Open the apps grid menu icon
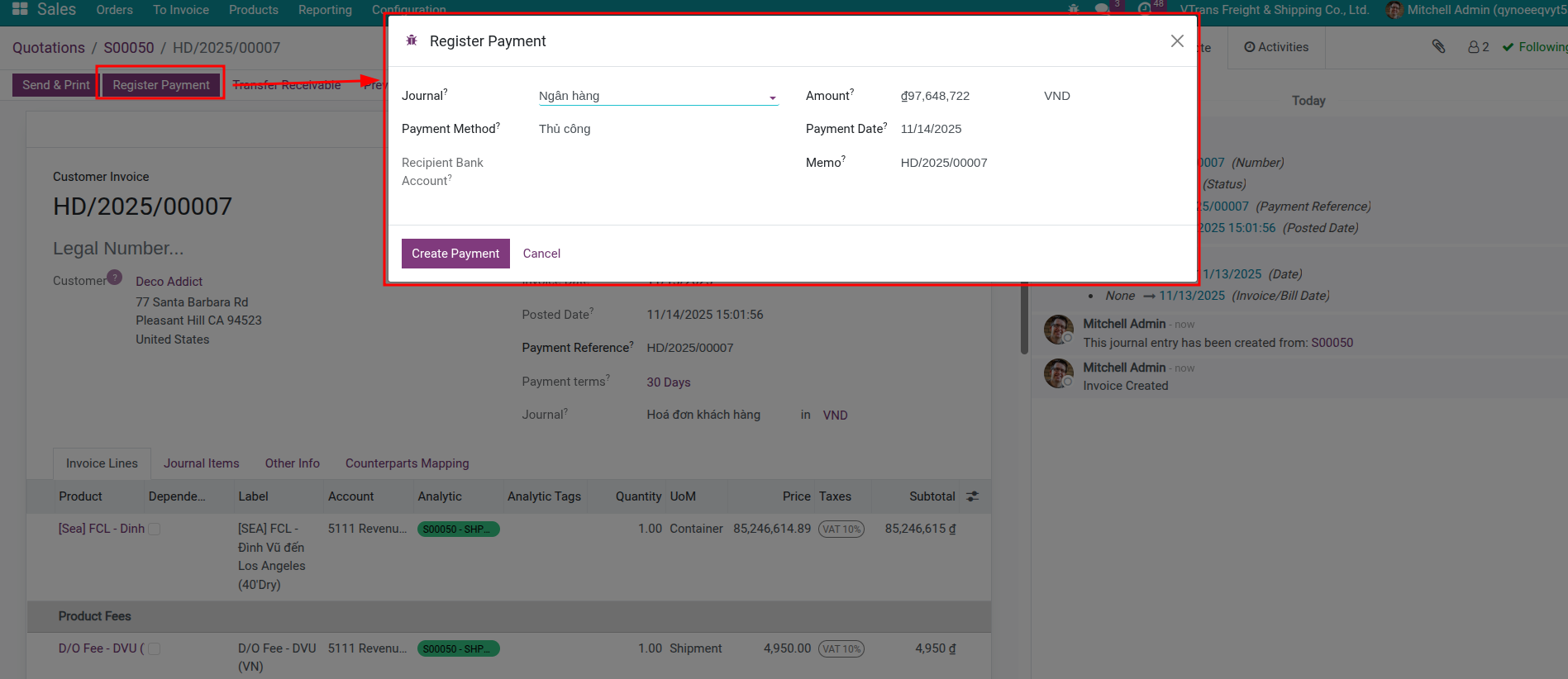Screen dimensions: 1568x679 20,9
